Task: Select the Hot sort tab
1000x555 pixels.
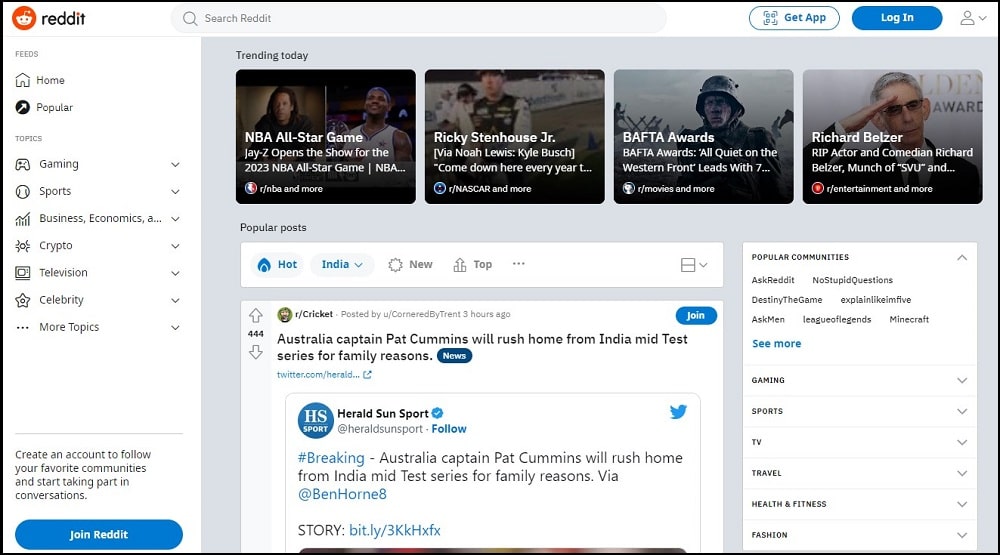Action: coord(277,265)
